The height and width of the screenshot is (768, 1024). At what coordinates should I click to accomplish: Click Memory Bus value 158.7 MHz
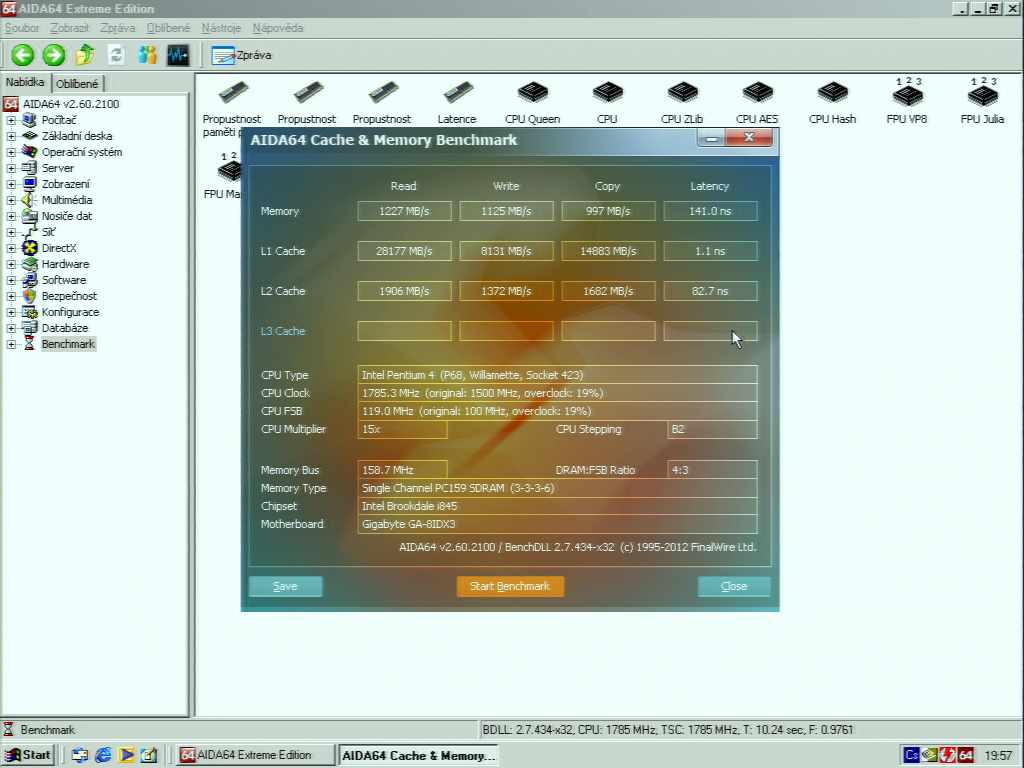click(402, 470)
